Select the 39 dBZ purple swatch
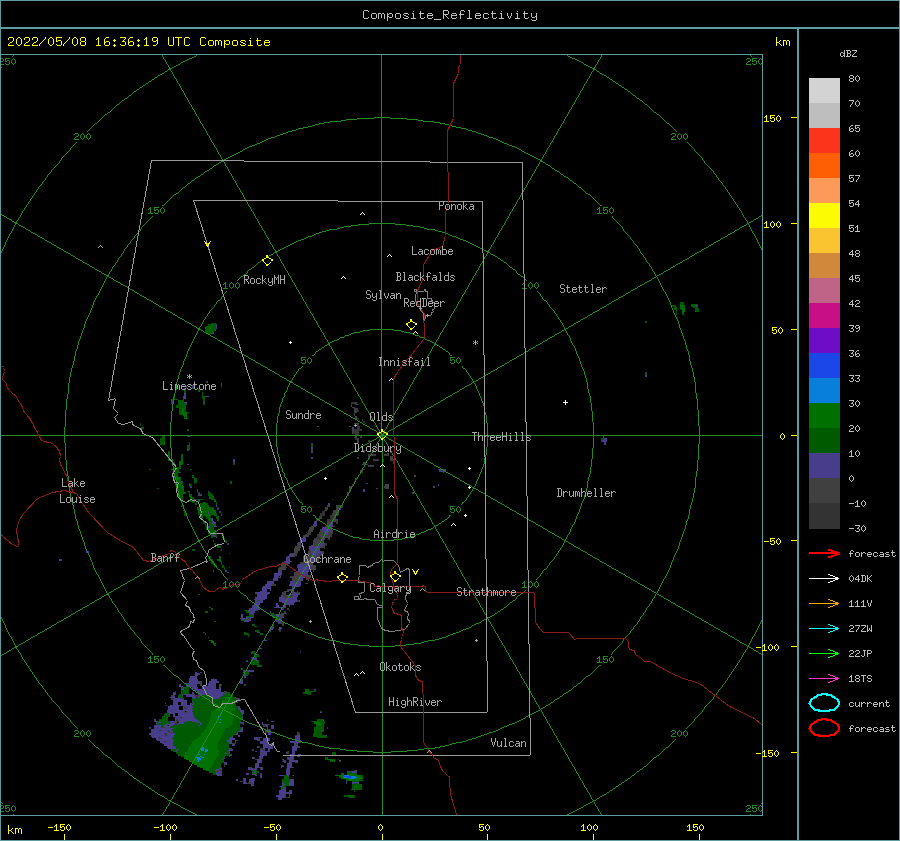This screenshot has width=900, height=841. coord(824,341)
